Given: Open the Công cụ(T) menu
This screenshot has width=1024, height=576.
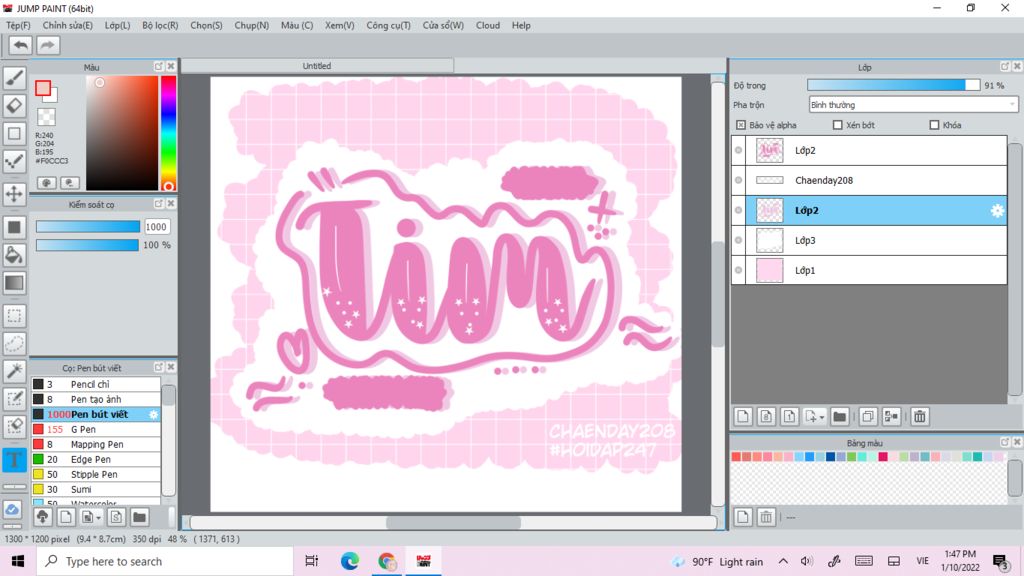Looking at the screenshot, I should (x=388, y=25).
